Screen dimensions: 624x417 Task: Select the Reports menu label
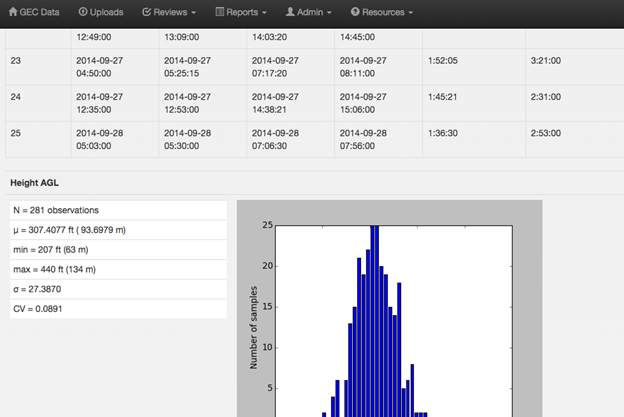242,12
